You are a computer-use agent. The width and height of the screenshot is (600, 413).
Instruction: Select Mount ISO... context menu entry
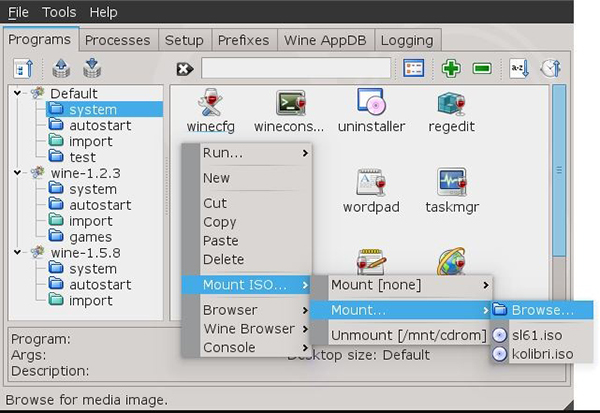247,285
